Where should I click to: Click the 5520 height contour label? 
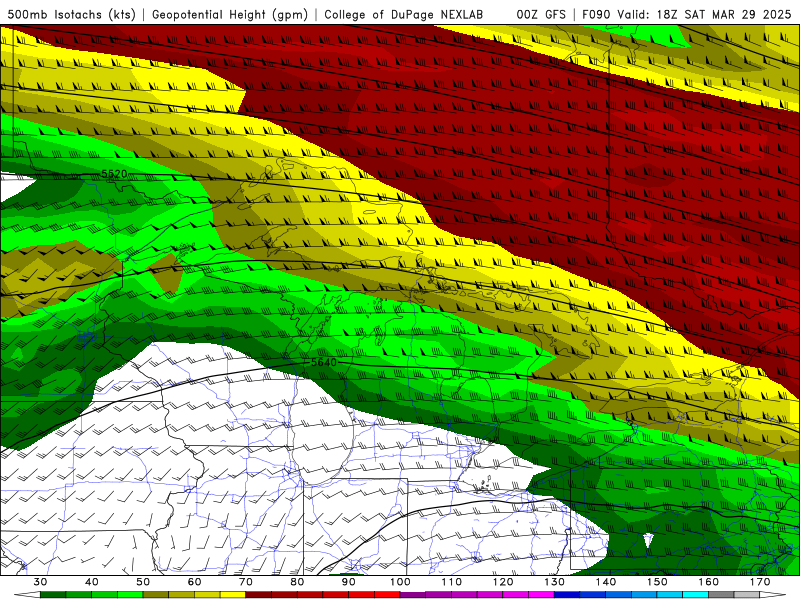click(x=114, y=174)
